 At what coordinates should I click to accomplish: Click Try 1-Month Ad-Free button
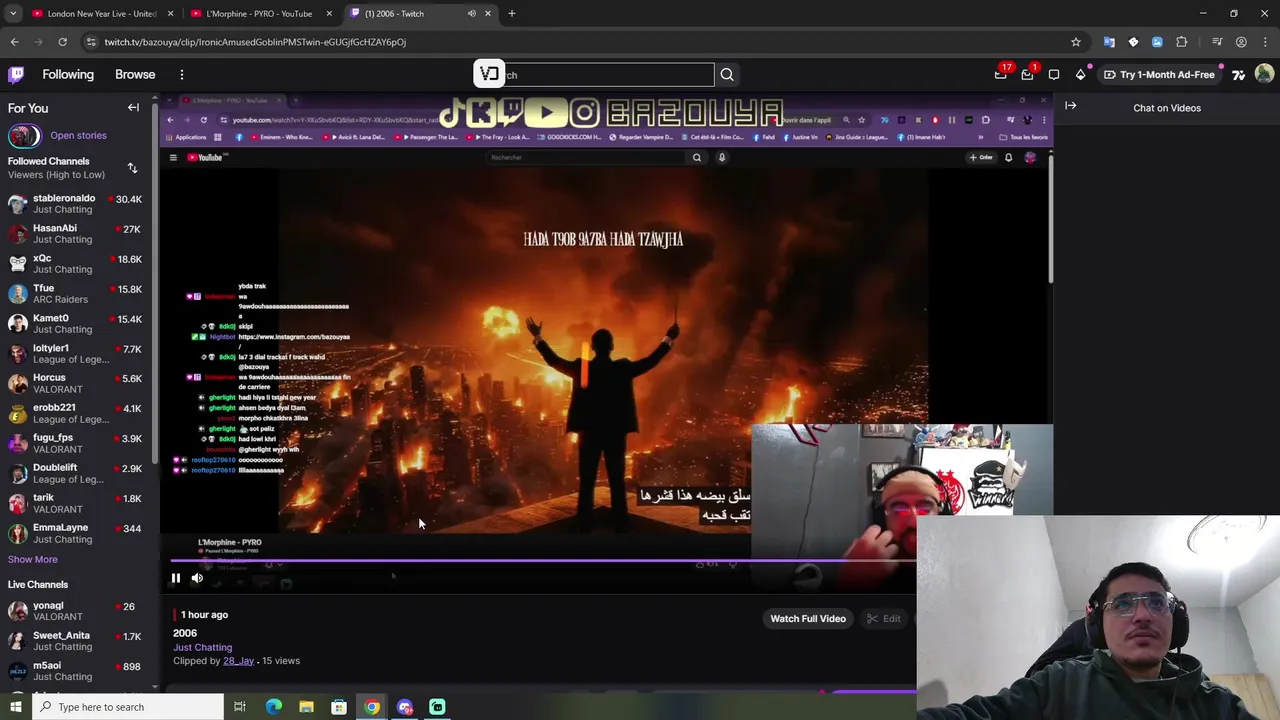(1159, 75)
